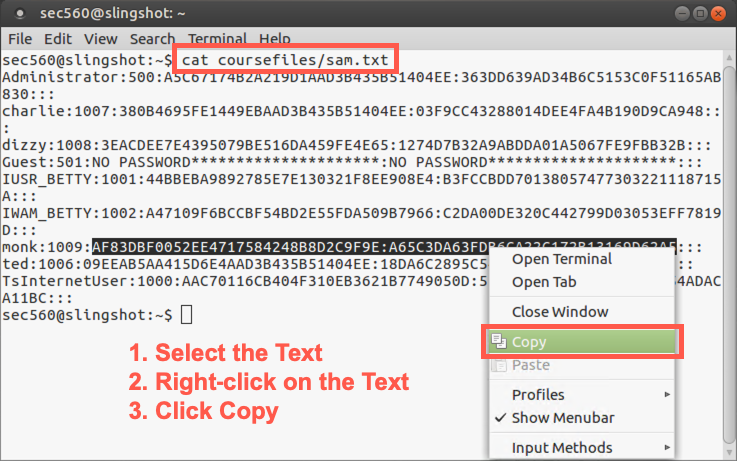
Task: Choose Copy in the context menu
Action: [582, 342]
